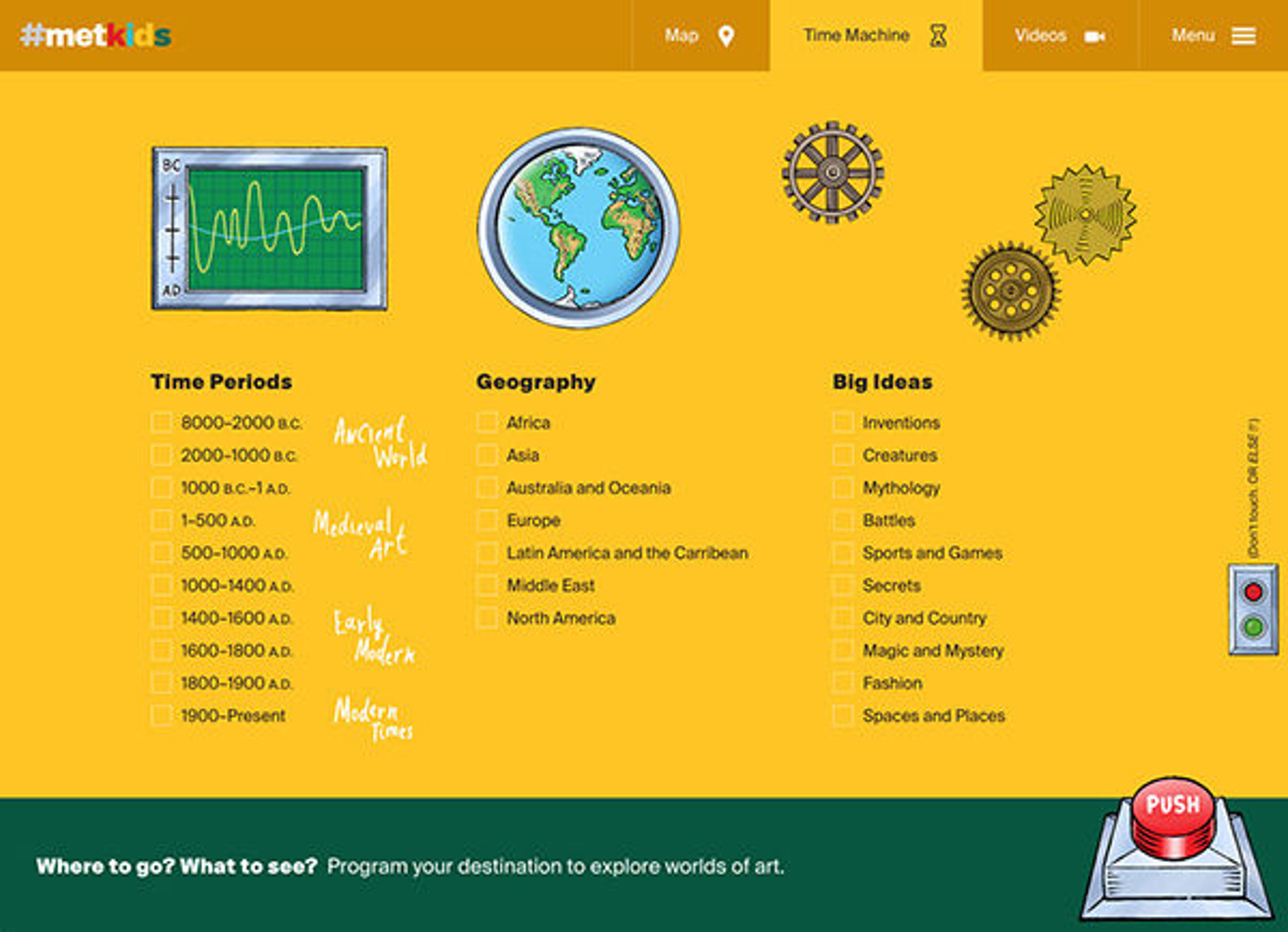Check Latin America and the Caribbean
1288x932 pixels.
pos(487,553)
